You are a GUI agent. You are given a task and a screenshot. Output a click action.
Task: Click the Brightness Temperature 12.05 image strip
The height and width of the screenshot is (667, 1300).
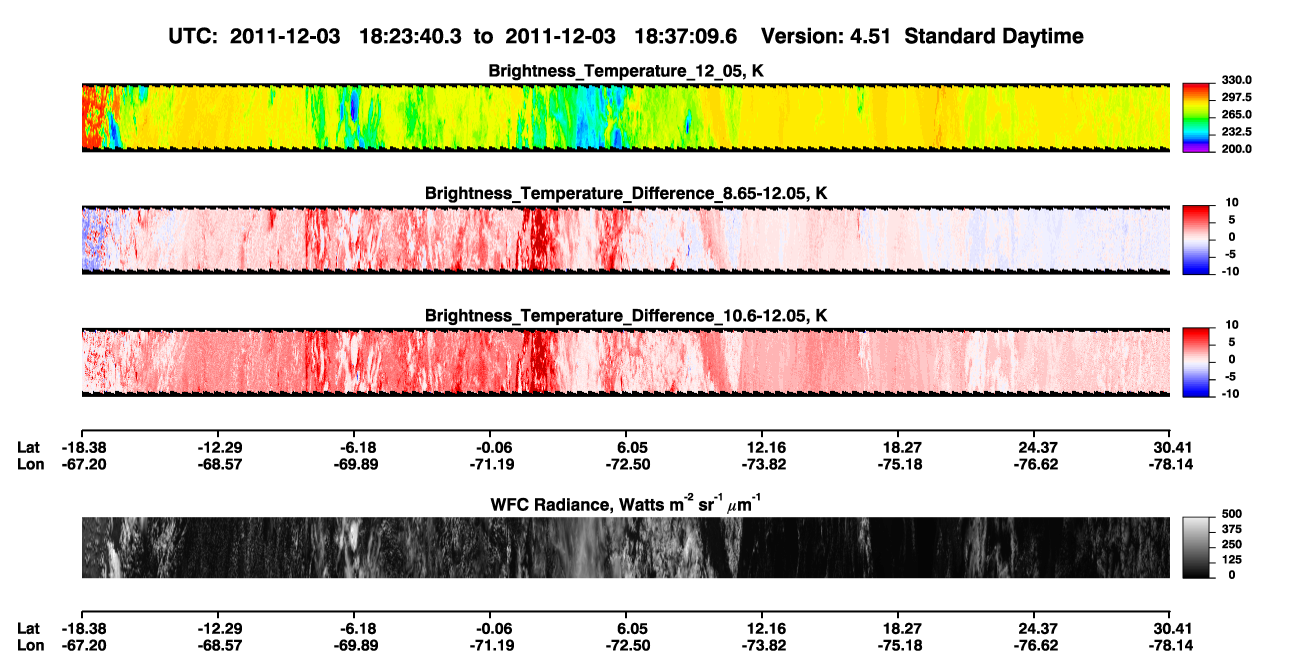click(625, 118)
